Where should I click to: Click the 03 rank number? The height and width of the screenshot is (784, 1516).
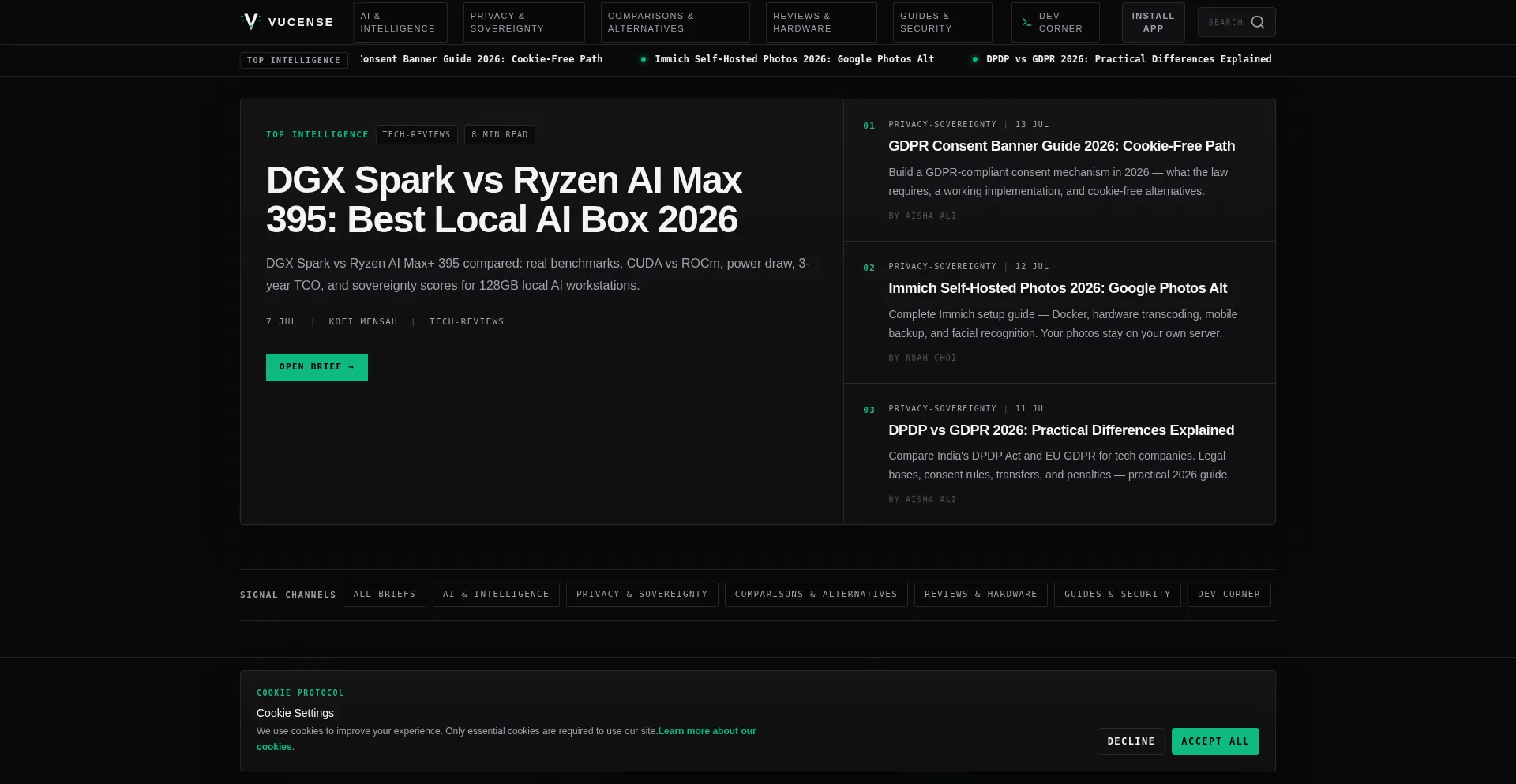[869, 410]
